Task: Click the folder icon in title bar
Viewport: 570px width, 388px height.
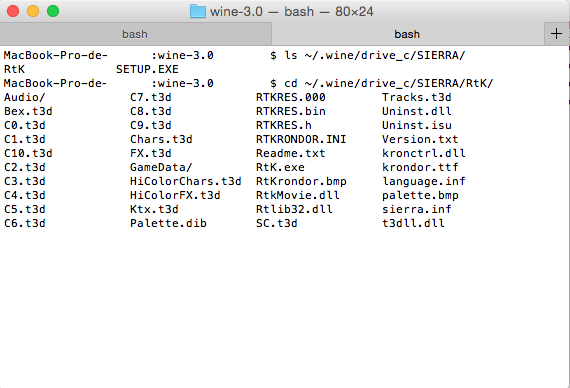Action: click(x=198, y=11)
